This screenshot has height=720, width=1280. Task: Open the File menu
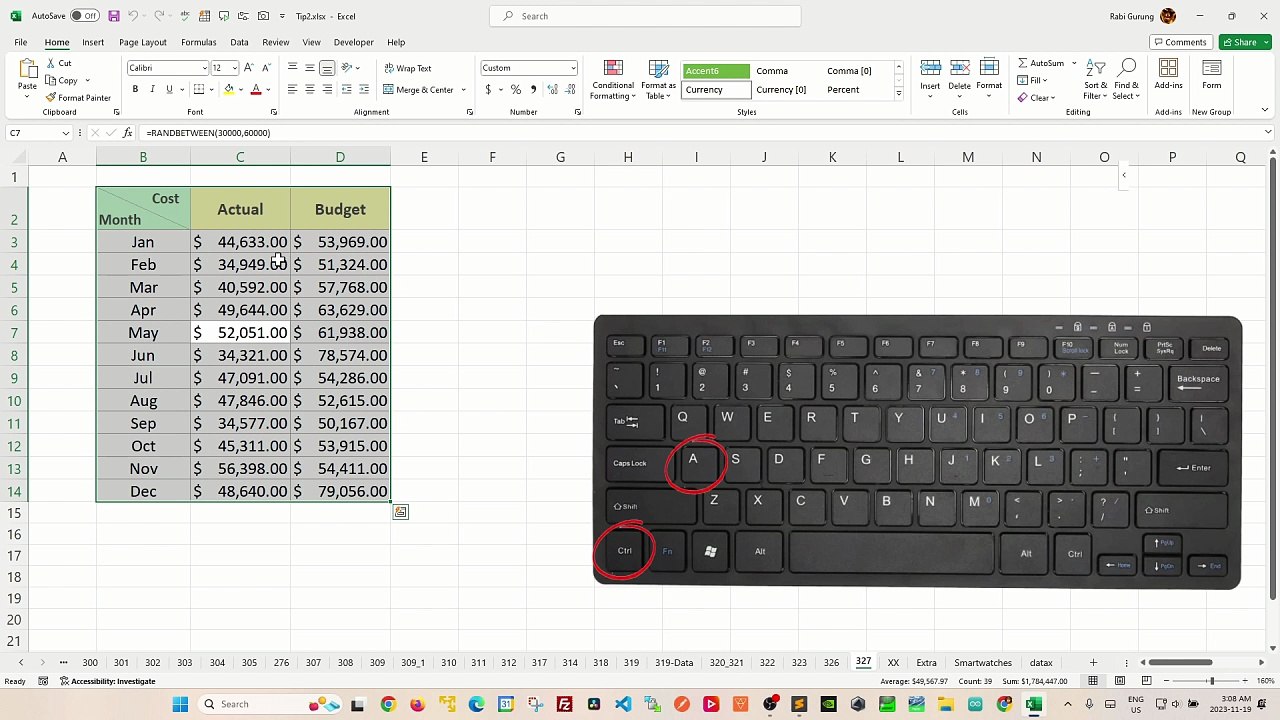pyautogui.click(x=20, y=42)
